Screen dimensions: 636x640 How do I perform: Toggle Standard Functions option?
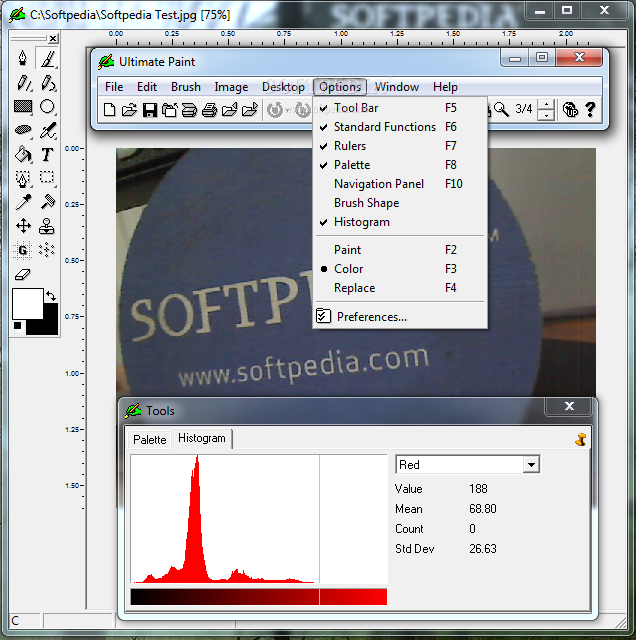[x=400, y=127]
